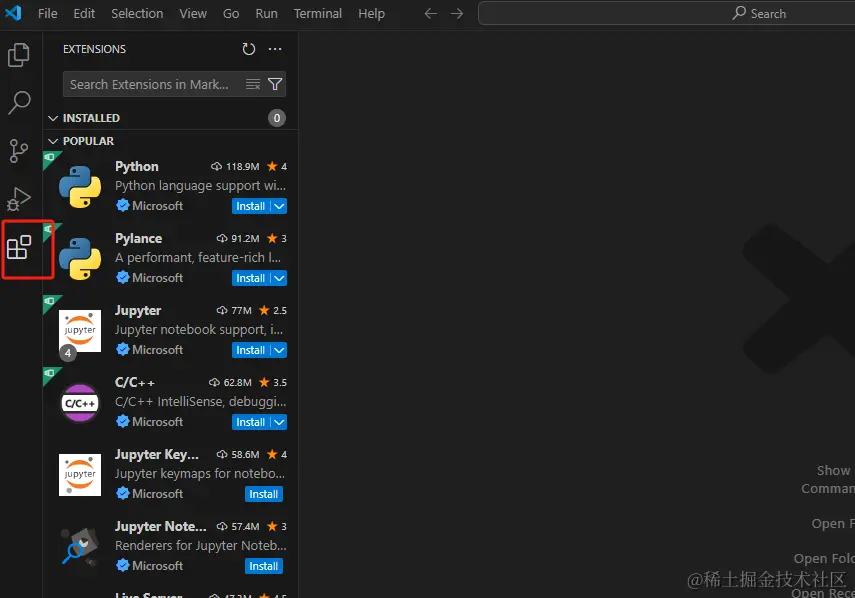
Task: Click the Jupyter Keymap extension logo
Action: (x=80, y=475)
